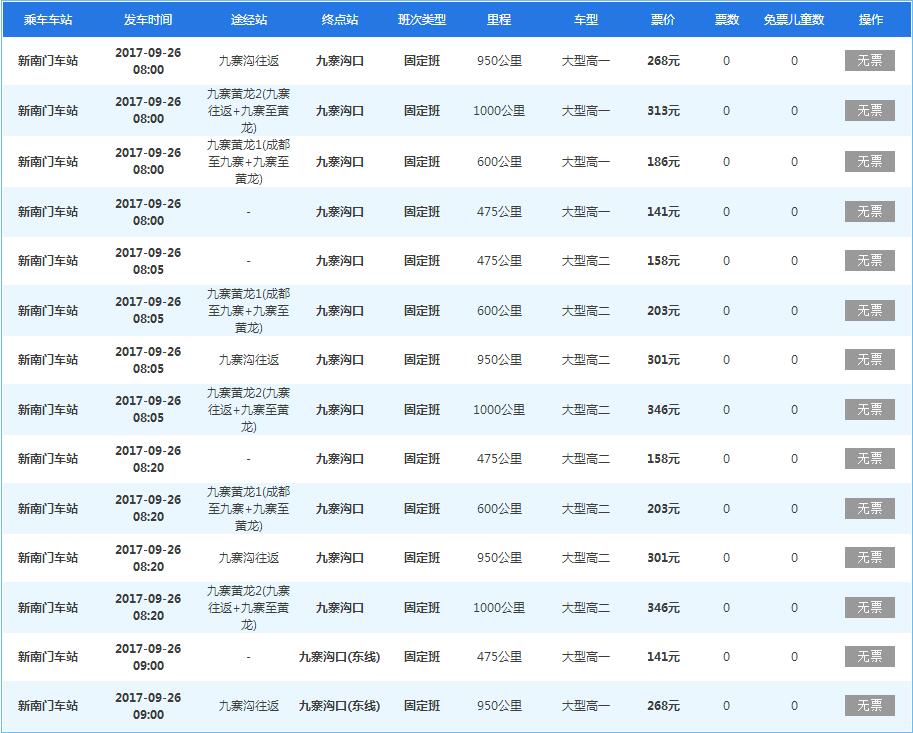The height and width of the screenshot is (733, 913).
Task: Click 无票 button for 08:20 158元 trip
Action: tap(869, 458)
